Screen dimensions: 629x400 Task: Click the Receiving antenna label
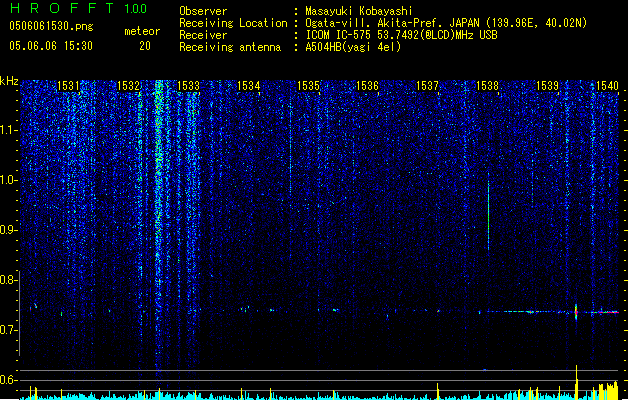pos(230,47)
